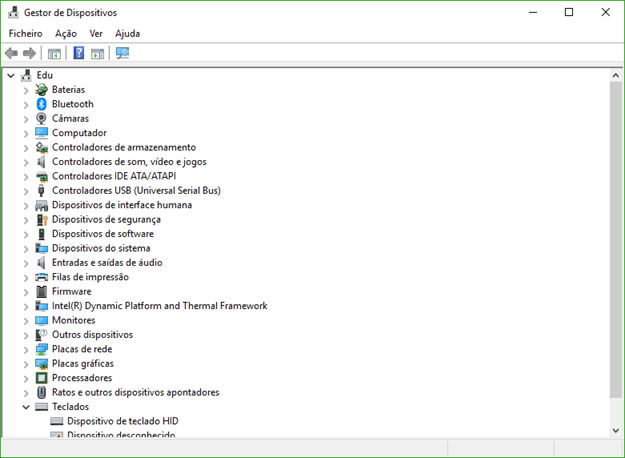Click the Filas de impressão printer icon
Screen dimensions: 625x458
click(x=41, y=277)
